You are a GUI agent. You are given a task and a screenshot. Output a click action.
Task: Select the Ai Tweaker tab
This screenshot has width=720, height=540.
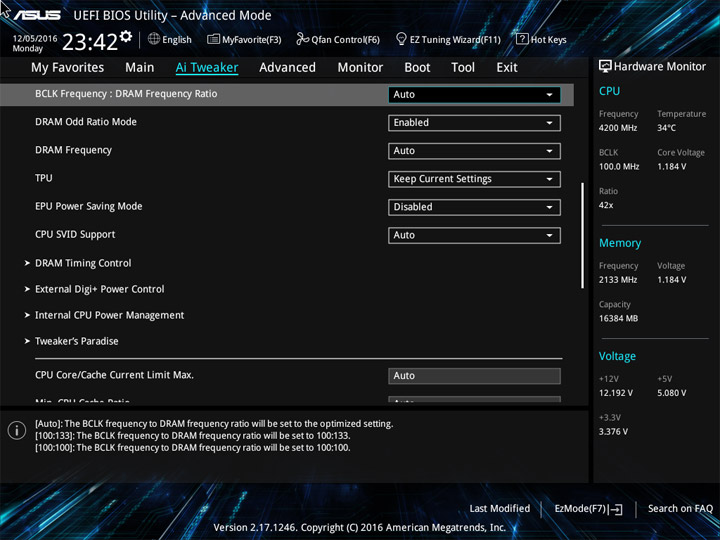pyautogui.click(x=207, y=68)
